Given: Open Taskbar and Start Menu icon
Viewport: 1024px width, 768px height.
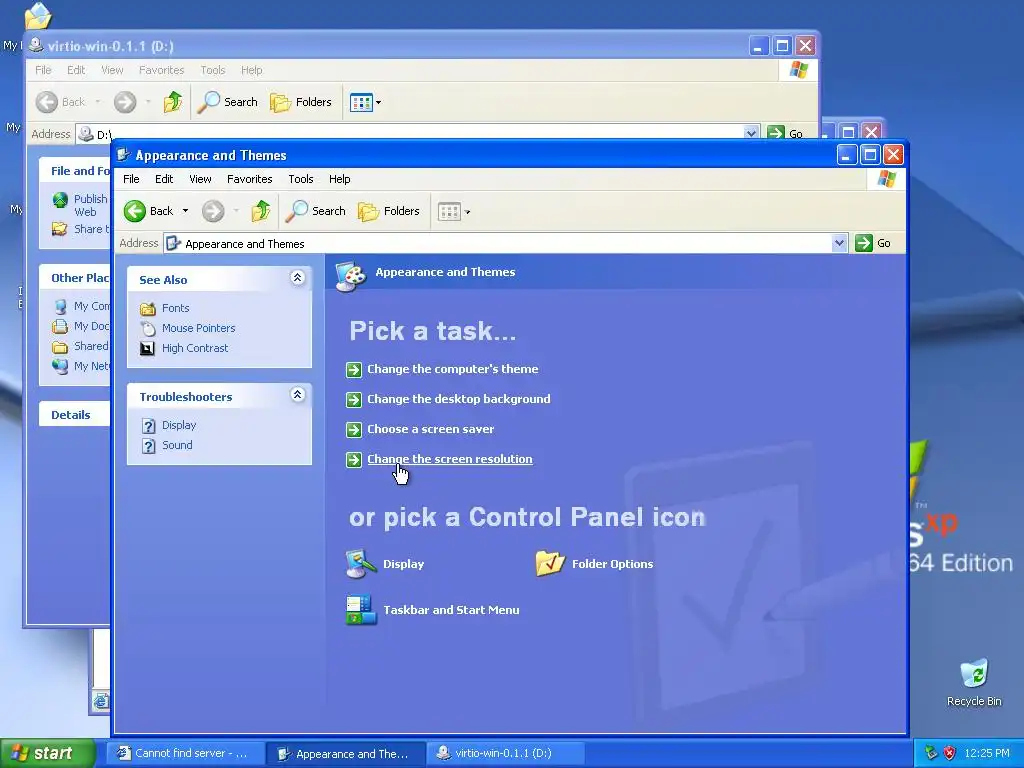Looking at the screenshot, I should tap(432, 610).
